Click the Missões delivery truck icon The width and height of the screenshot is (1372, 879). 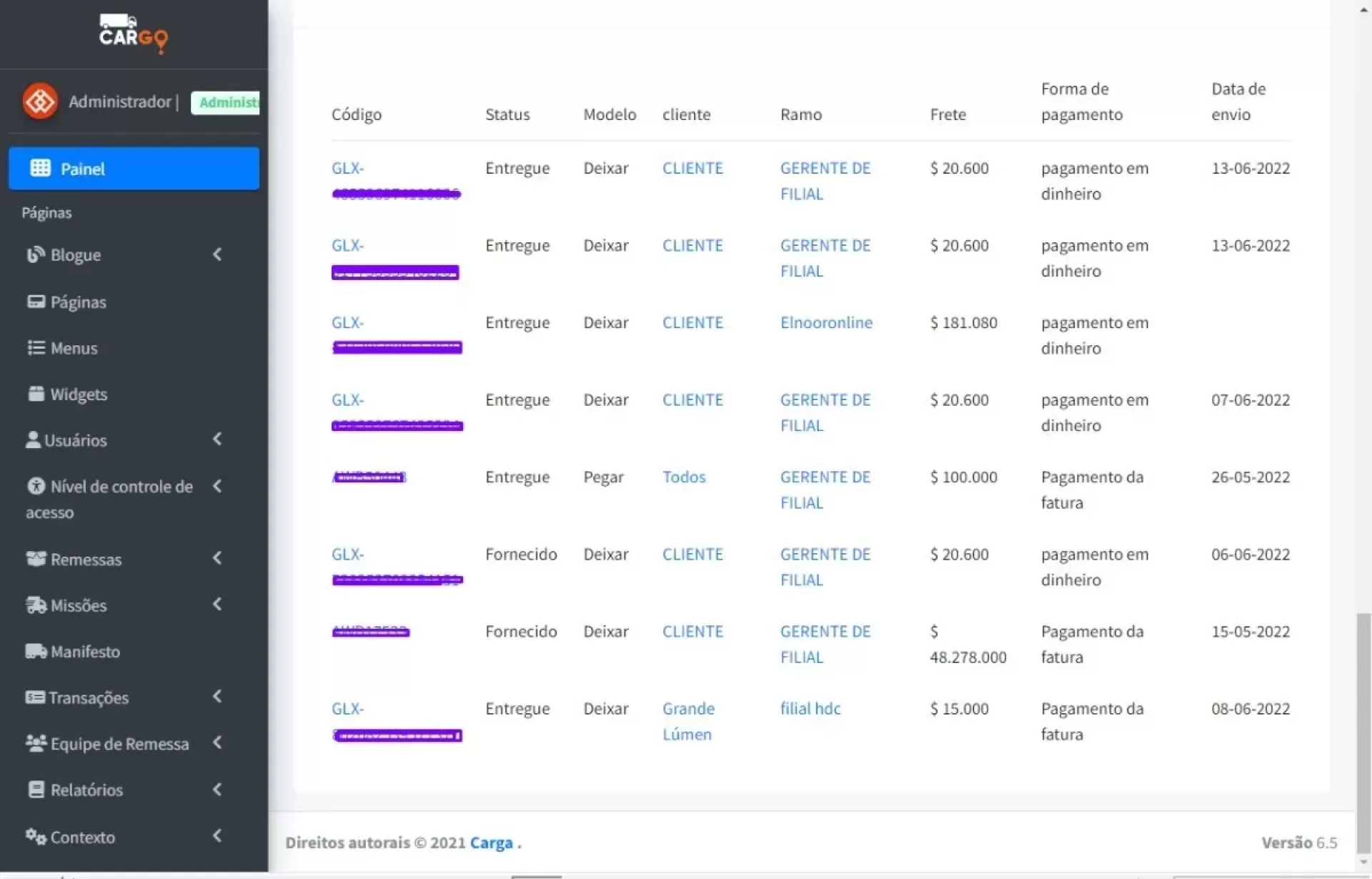click(x=36, y=605)
